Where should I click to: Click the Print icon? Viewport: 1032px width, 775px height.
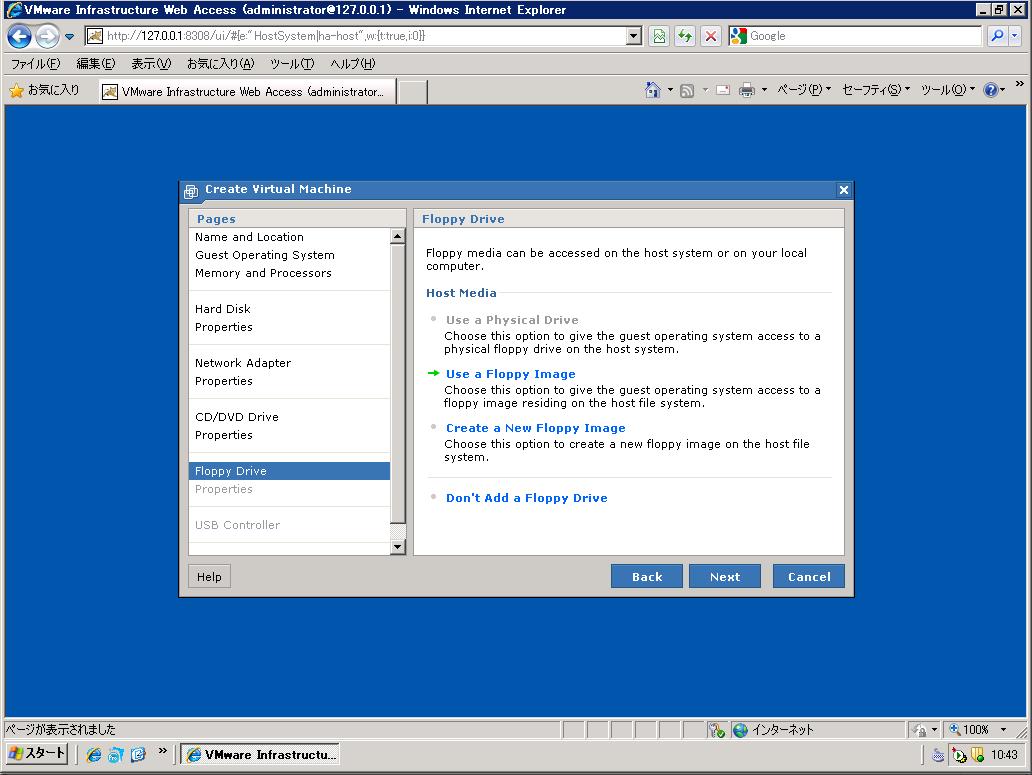click(746, 91)
